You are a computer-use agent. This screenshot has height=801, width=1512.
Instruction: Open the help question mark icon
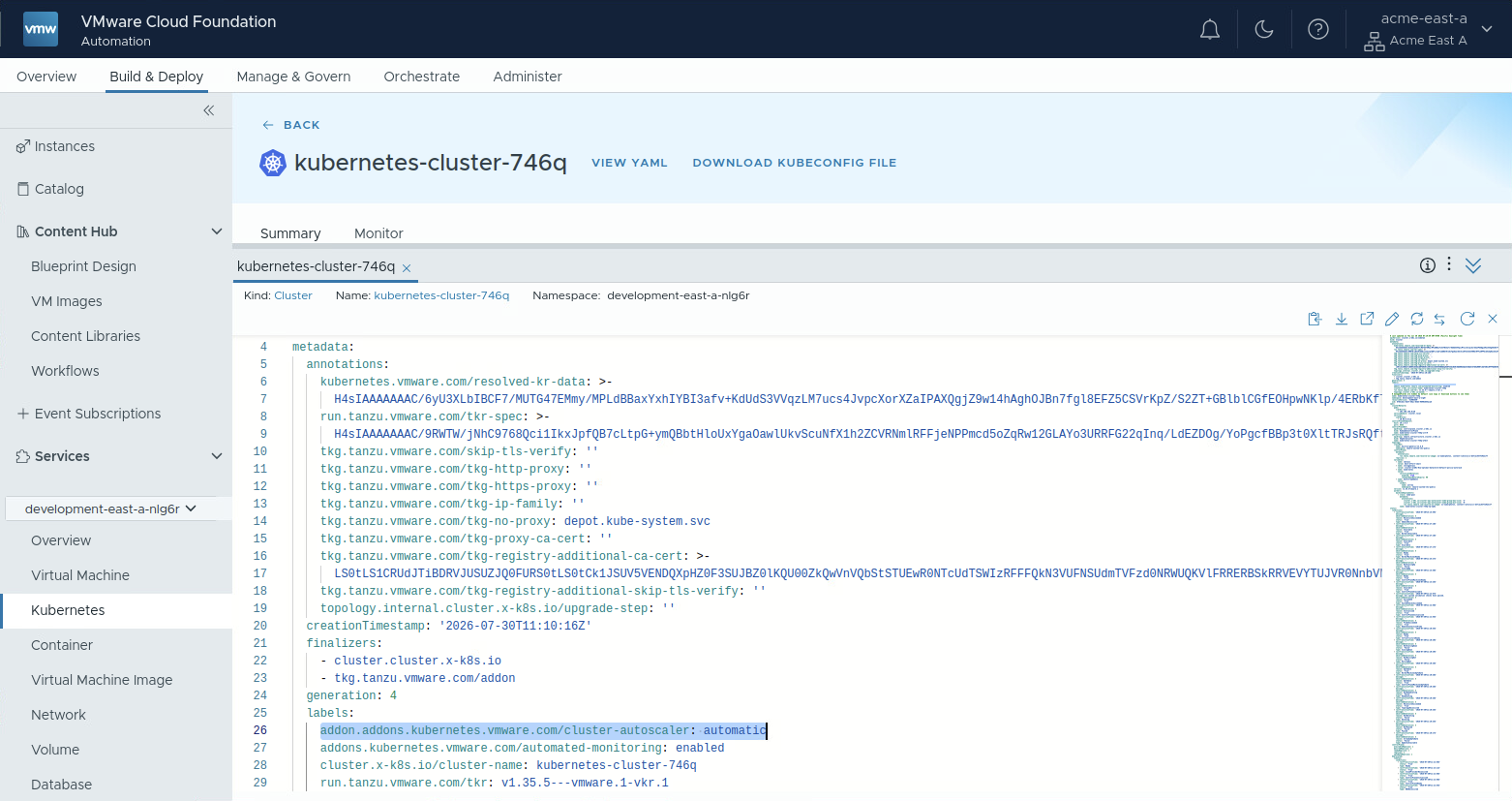(1318, 30)
